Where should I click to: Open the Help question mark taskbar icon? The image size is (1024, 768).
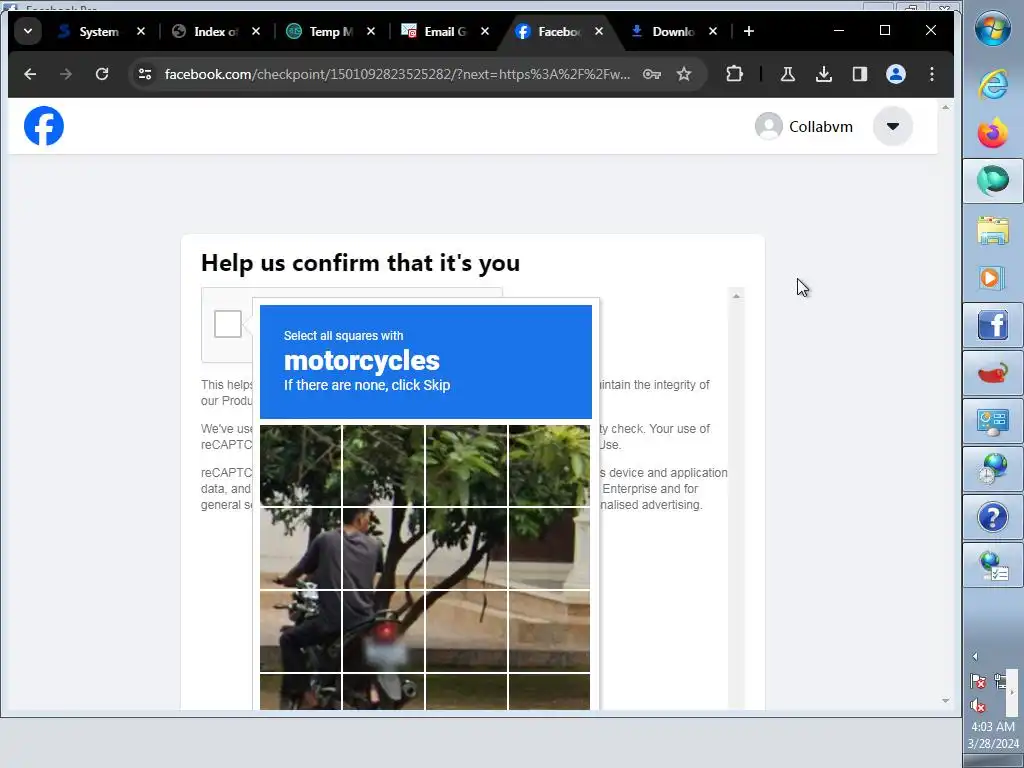click(x=993, y=518)
